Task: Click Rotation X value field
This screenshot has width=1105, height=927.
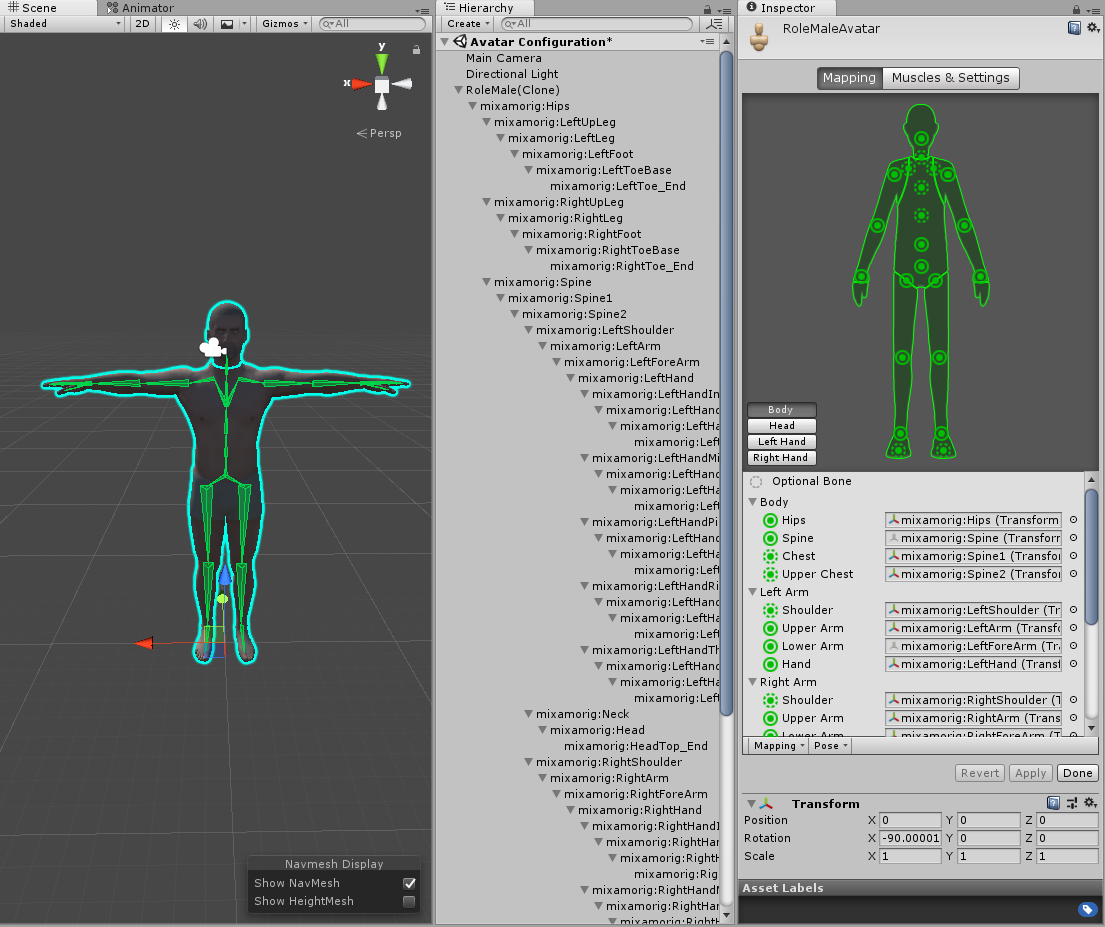Action: [x=910, y=838]
